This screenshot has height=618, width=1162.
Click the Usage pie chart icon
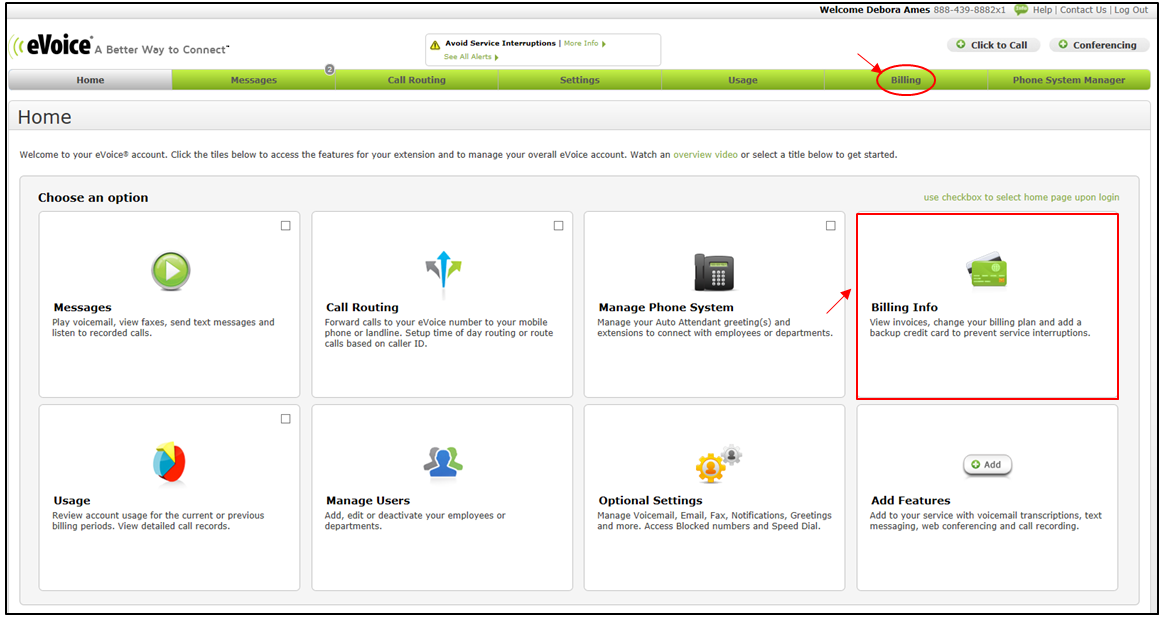click(169, 461)
